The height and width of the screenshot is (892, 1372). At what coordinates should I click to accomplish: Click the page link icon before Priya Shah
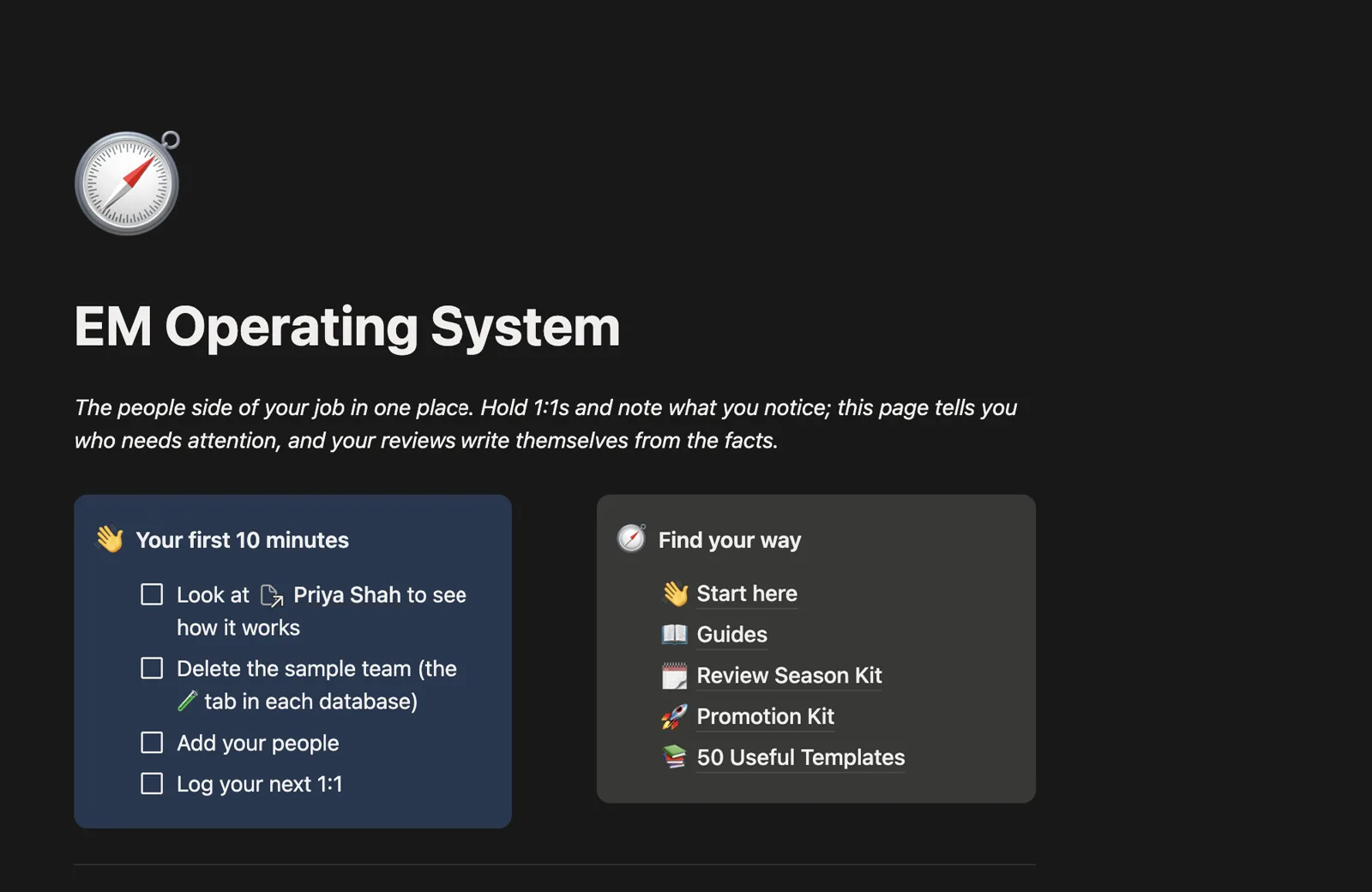coord(272,595)
